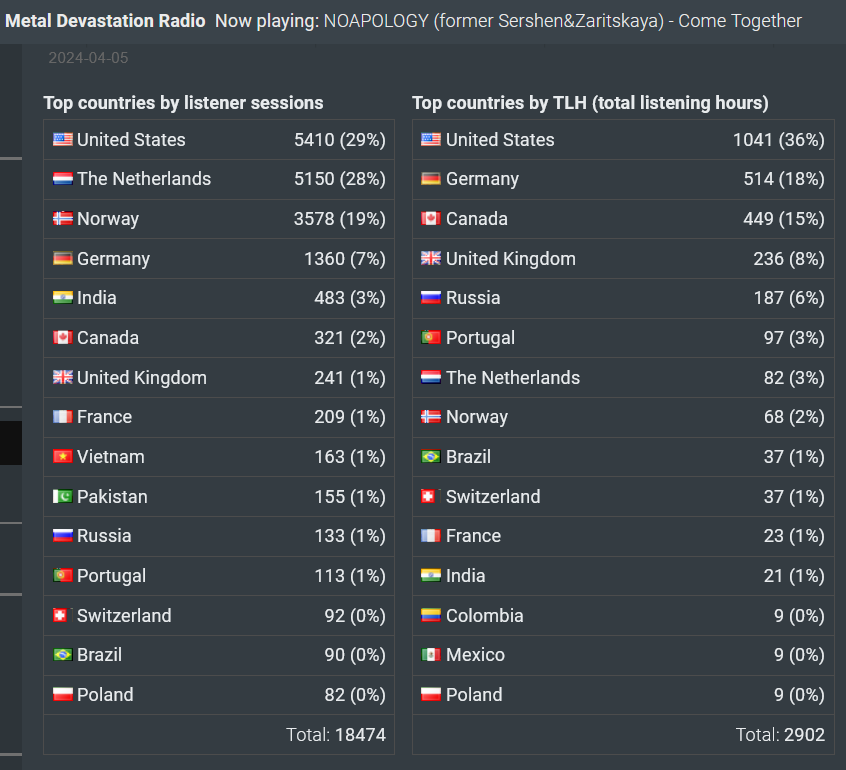This screenshot has width=846, height=770.
Task: Select Germany row in the TLH table
Action: pos(623,179)
